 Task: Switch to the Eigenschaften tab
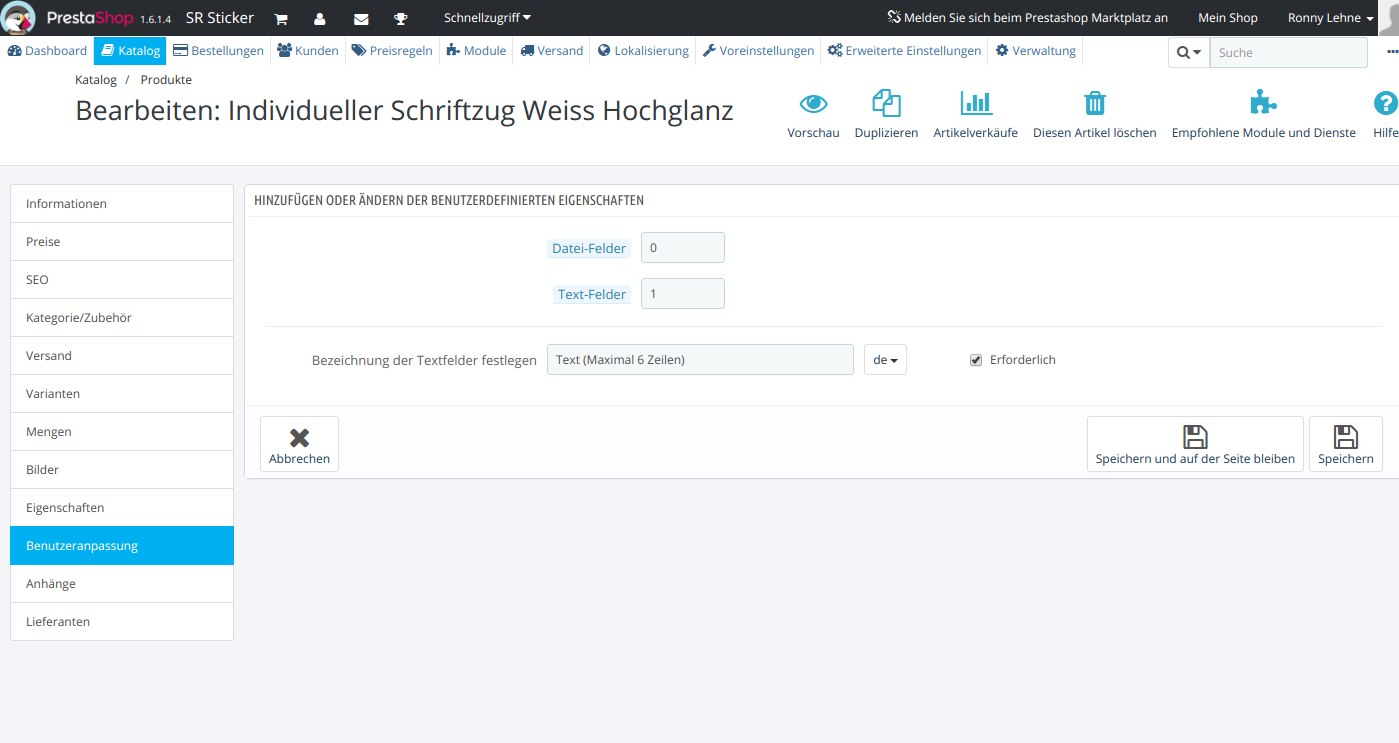[122, 508]
